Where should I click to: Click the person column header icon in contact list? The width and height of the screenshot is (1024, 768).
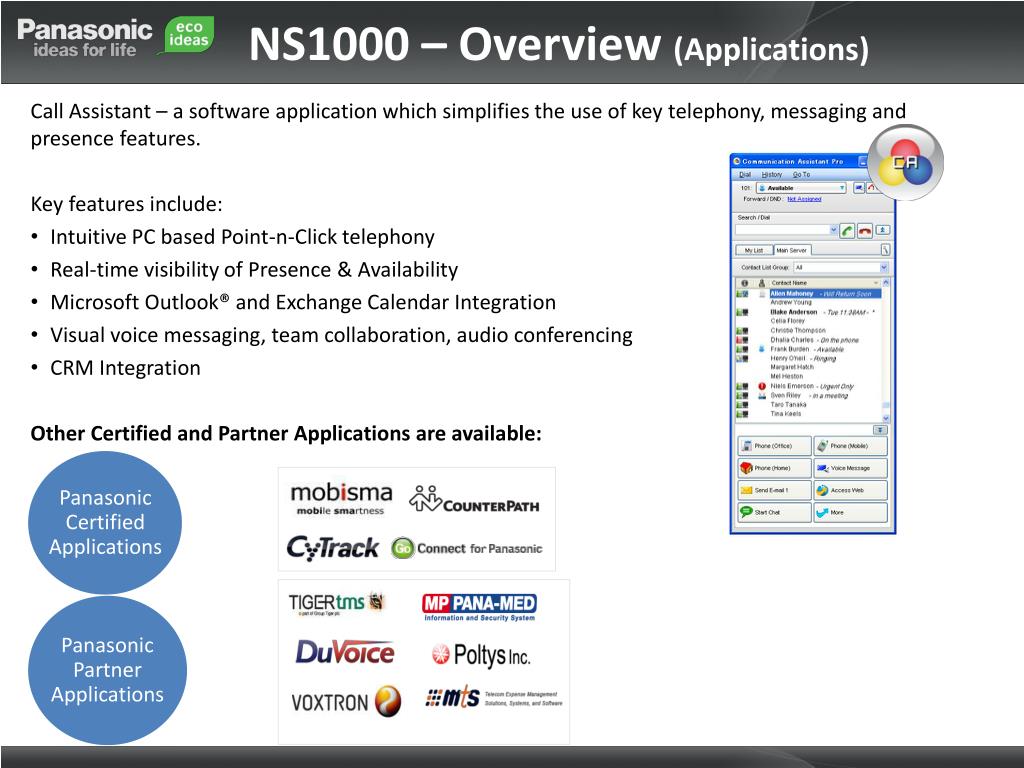761,283
